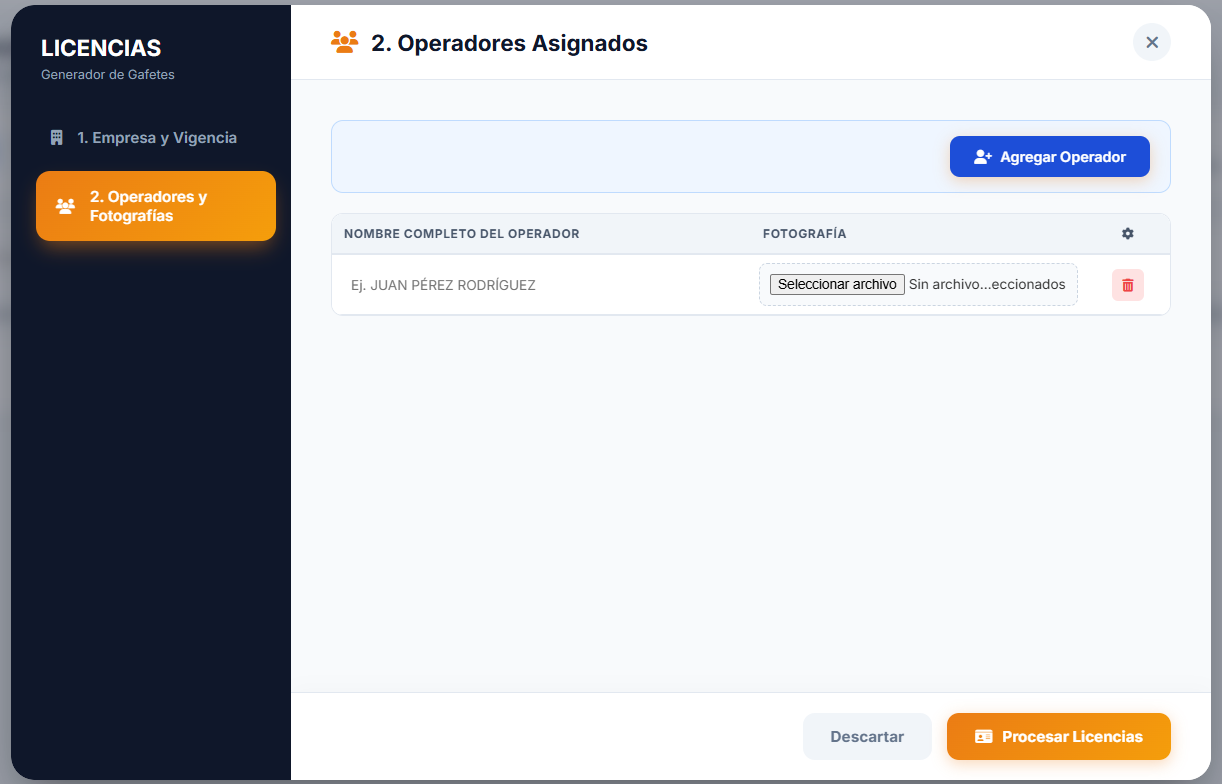This screenshot has height=784, width=1222.
Task: Click the Sin archivo seleccionados text
Action: click(987, 284)
